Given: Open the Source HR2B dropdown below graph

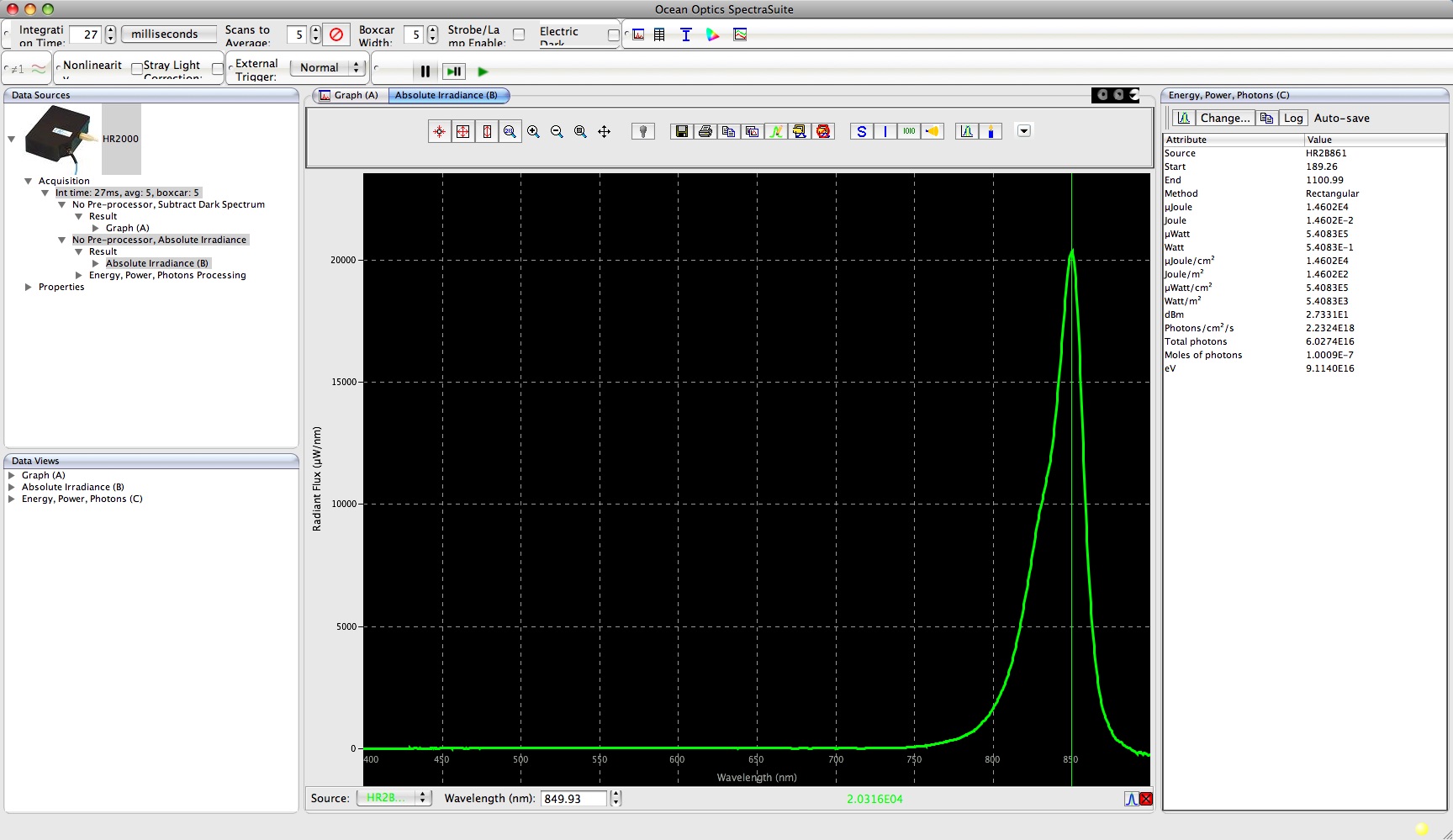Looking at the screenshot, I should tap(394, 798).
